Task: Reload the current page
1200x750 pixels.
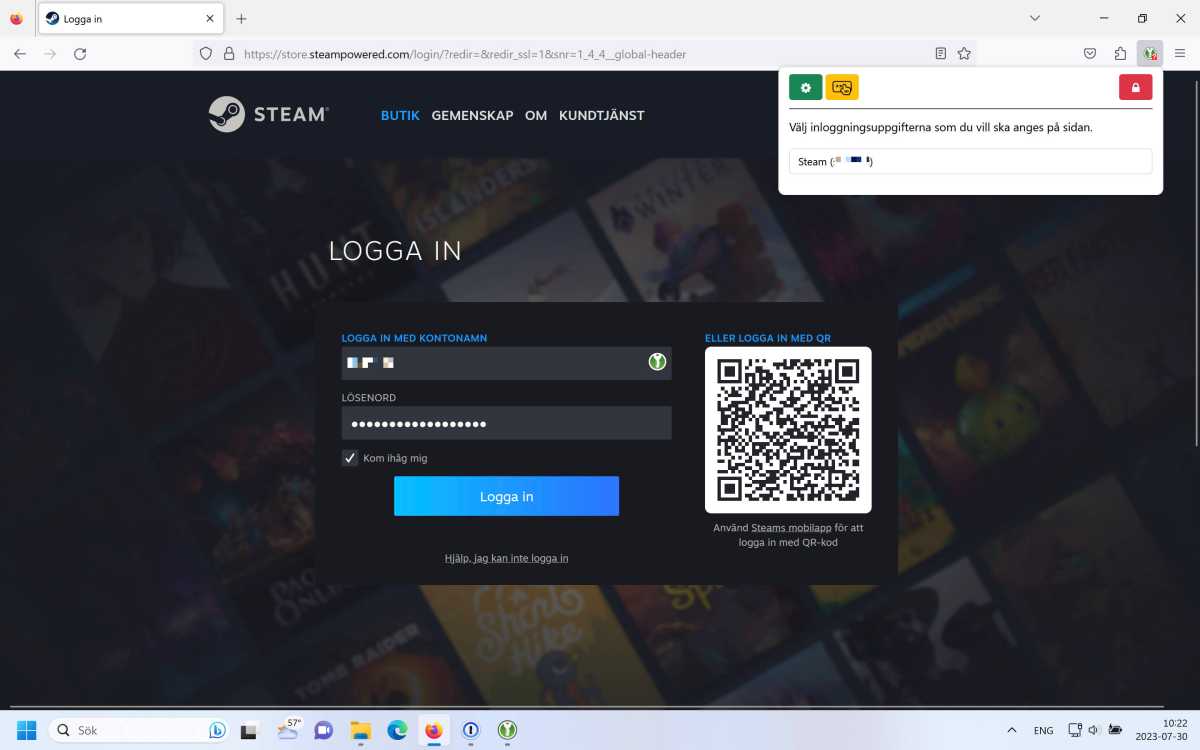Action: point(80,54)
